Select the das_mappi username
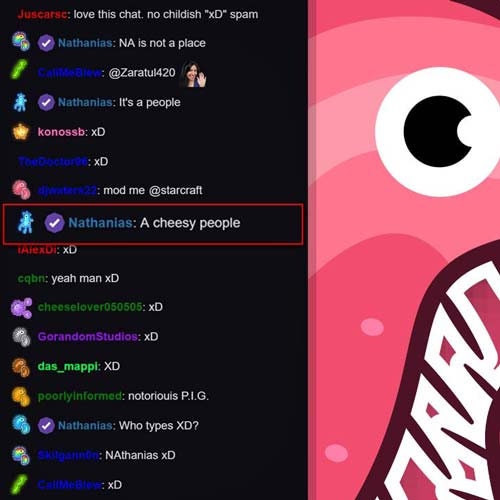The width and height of the screenshot is (500, 500). pos(68,367)
